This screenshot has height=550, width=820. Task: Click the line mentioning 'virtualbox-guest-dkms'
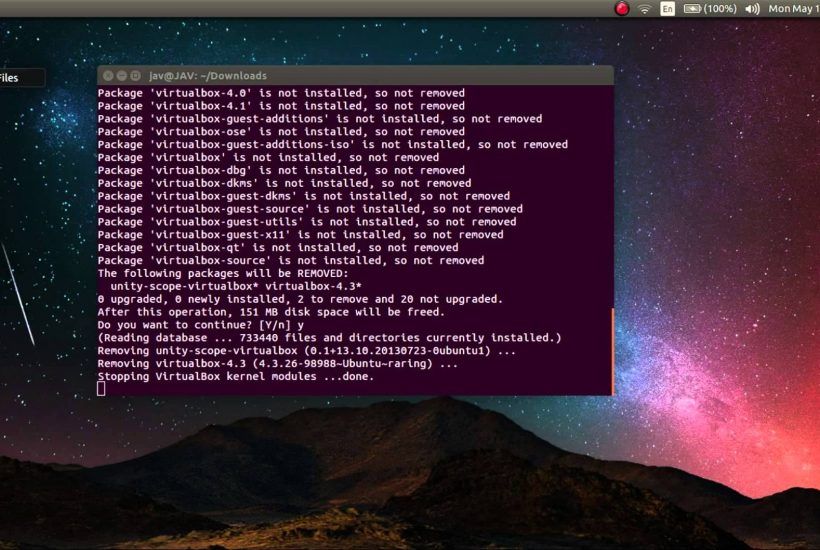304,196
